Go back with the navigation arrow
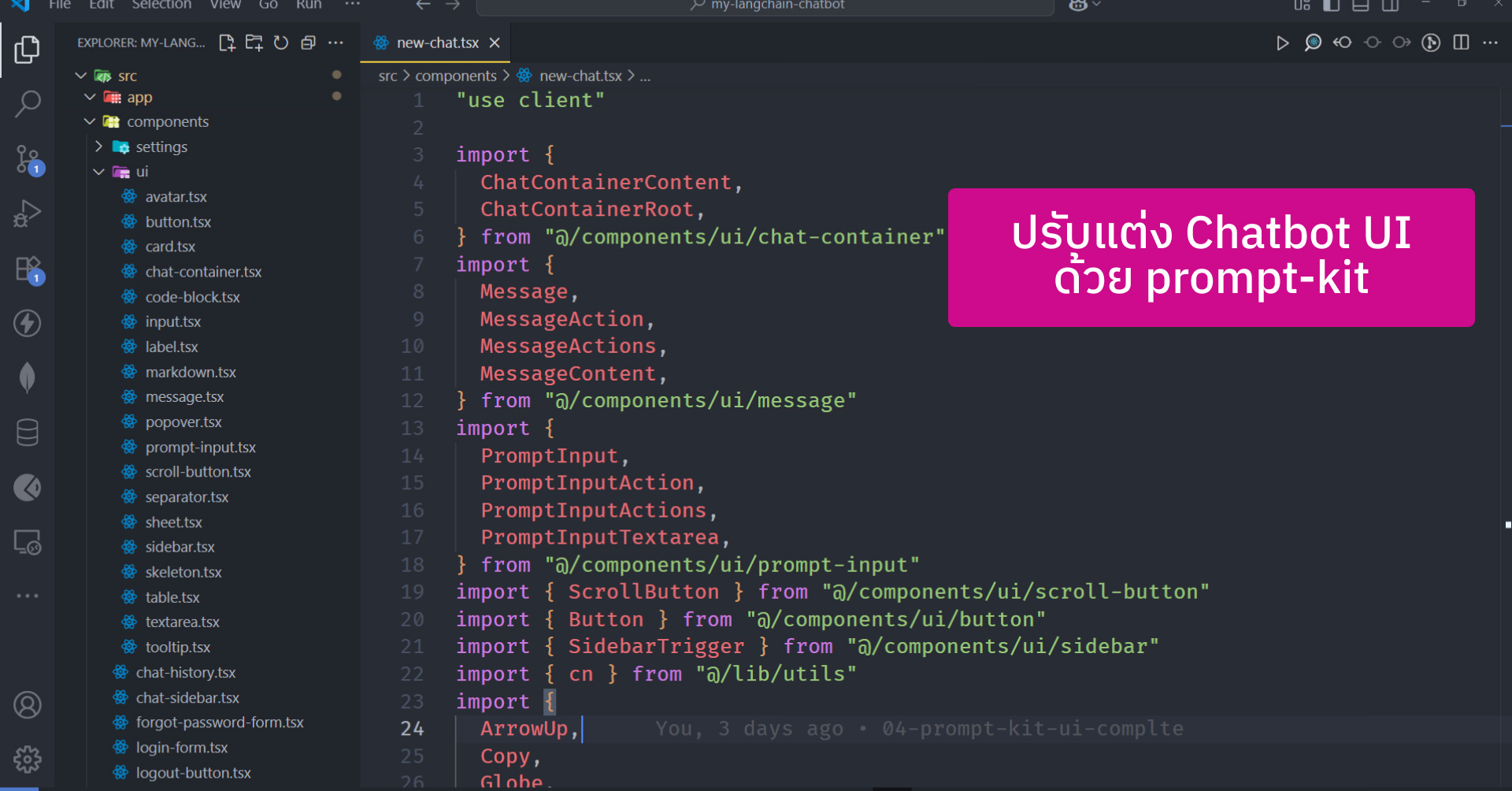The width and height of the screenshot is (1512, 791). pos(423,5)
